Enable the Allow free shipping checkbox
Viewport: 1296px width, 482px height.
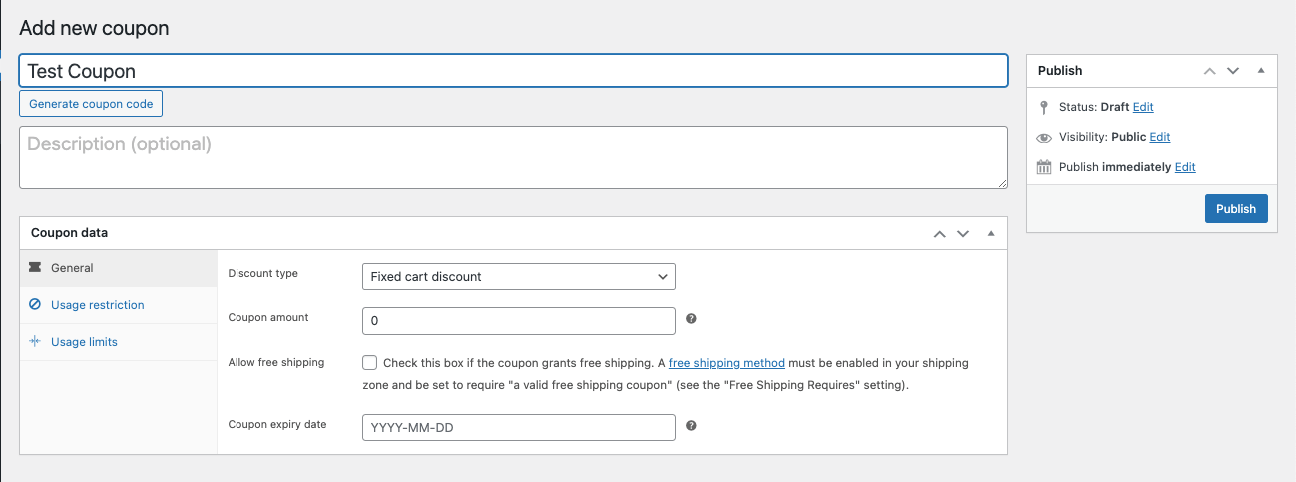[x=370, y=363]
